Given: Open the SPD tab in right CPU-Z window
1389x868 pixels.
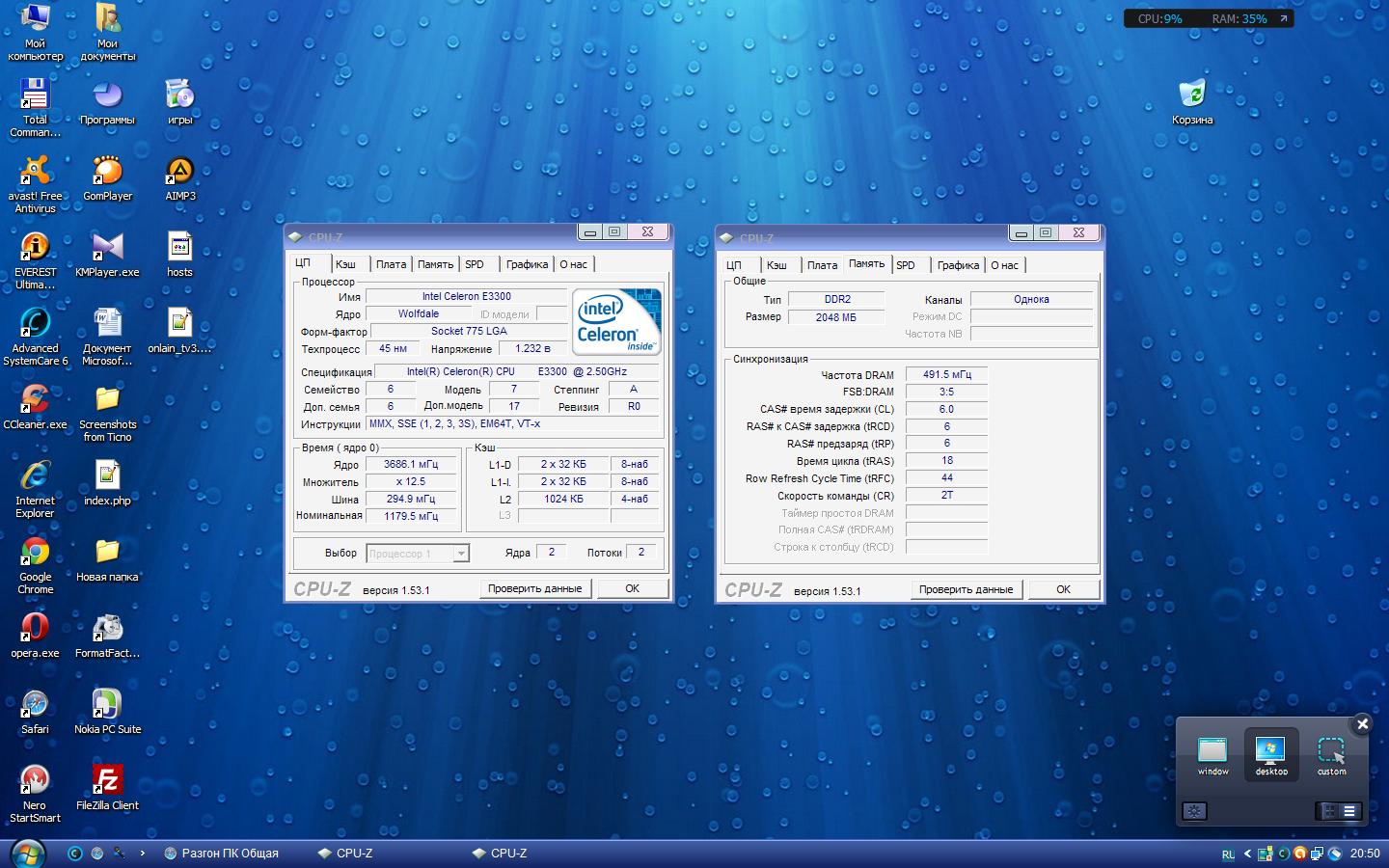Looking at the screenshot, I should click(906, 265).
